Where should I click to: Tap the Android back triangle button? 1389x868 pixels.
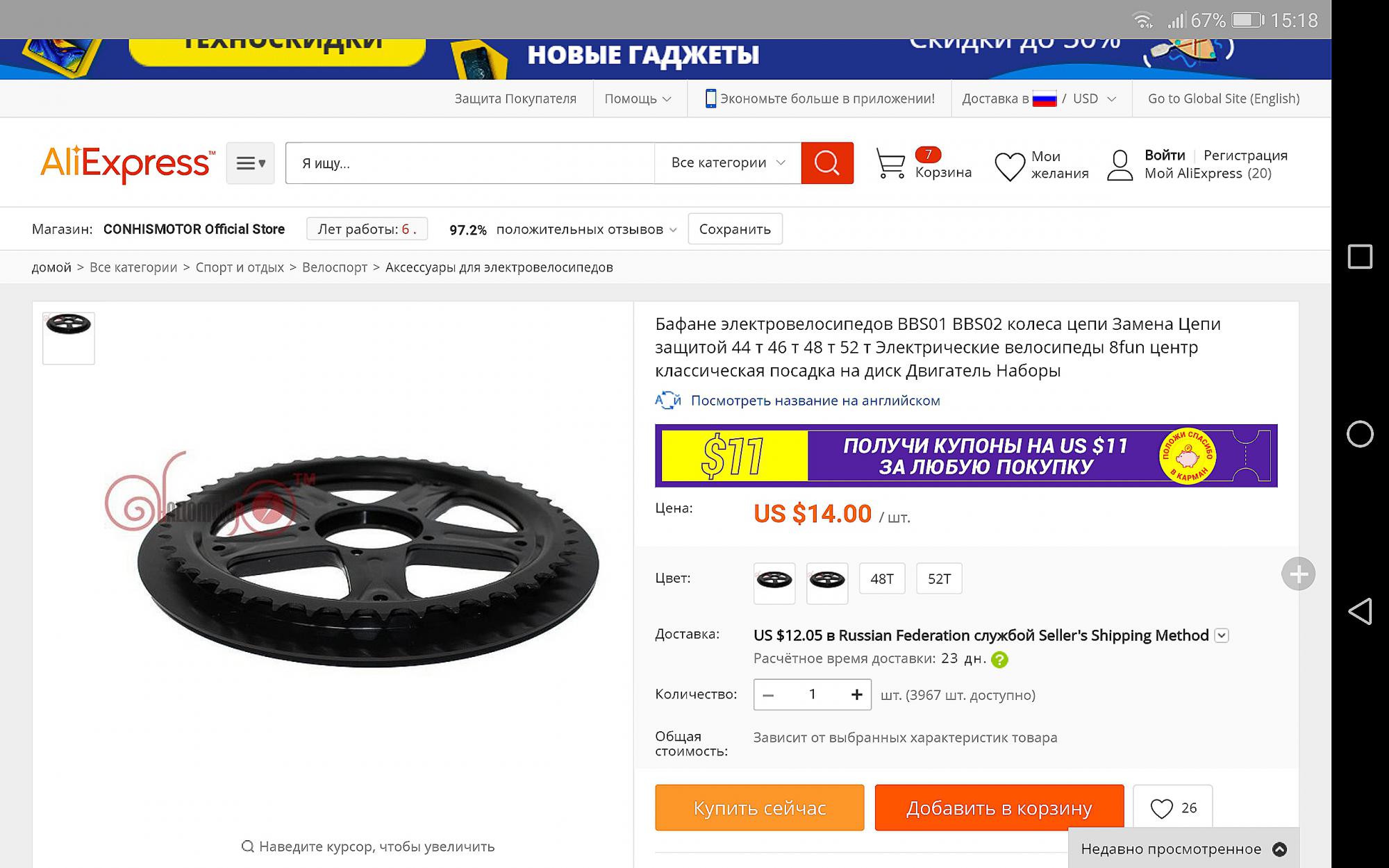tap(1360, 612)
